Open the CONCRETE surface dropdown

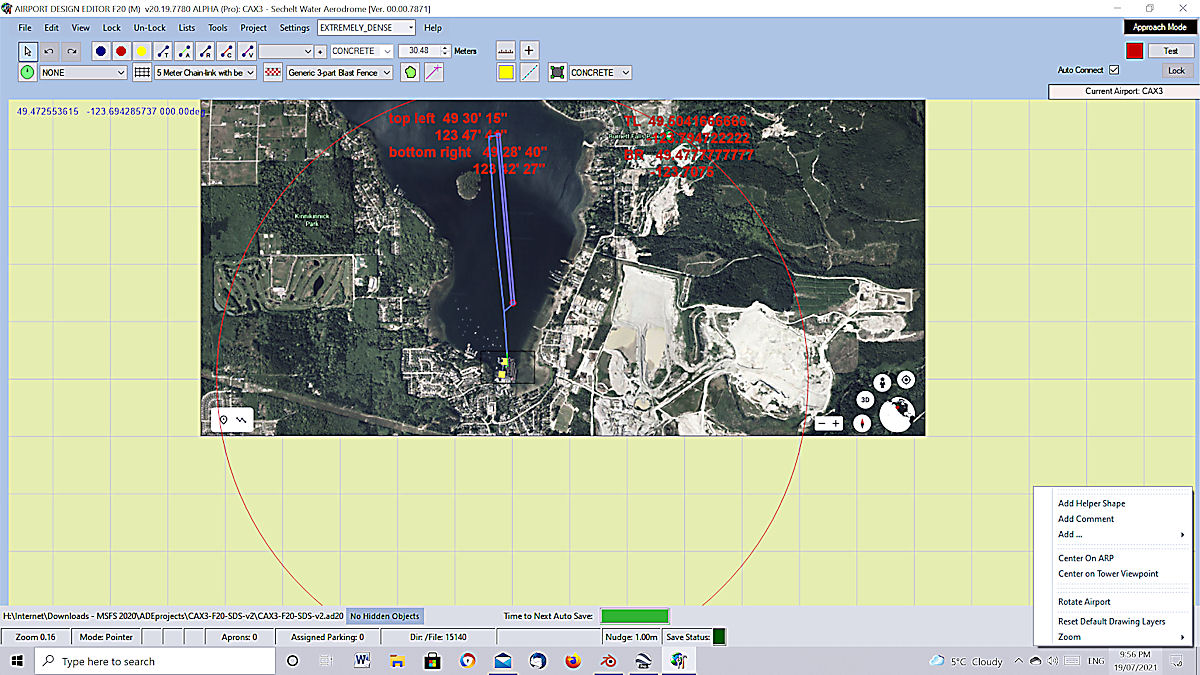pos(361,50)
